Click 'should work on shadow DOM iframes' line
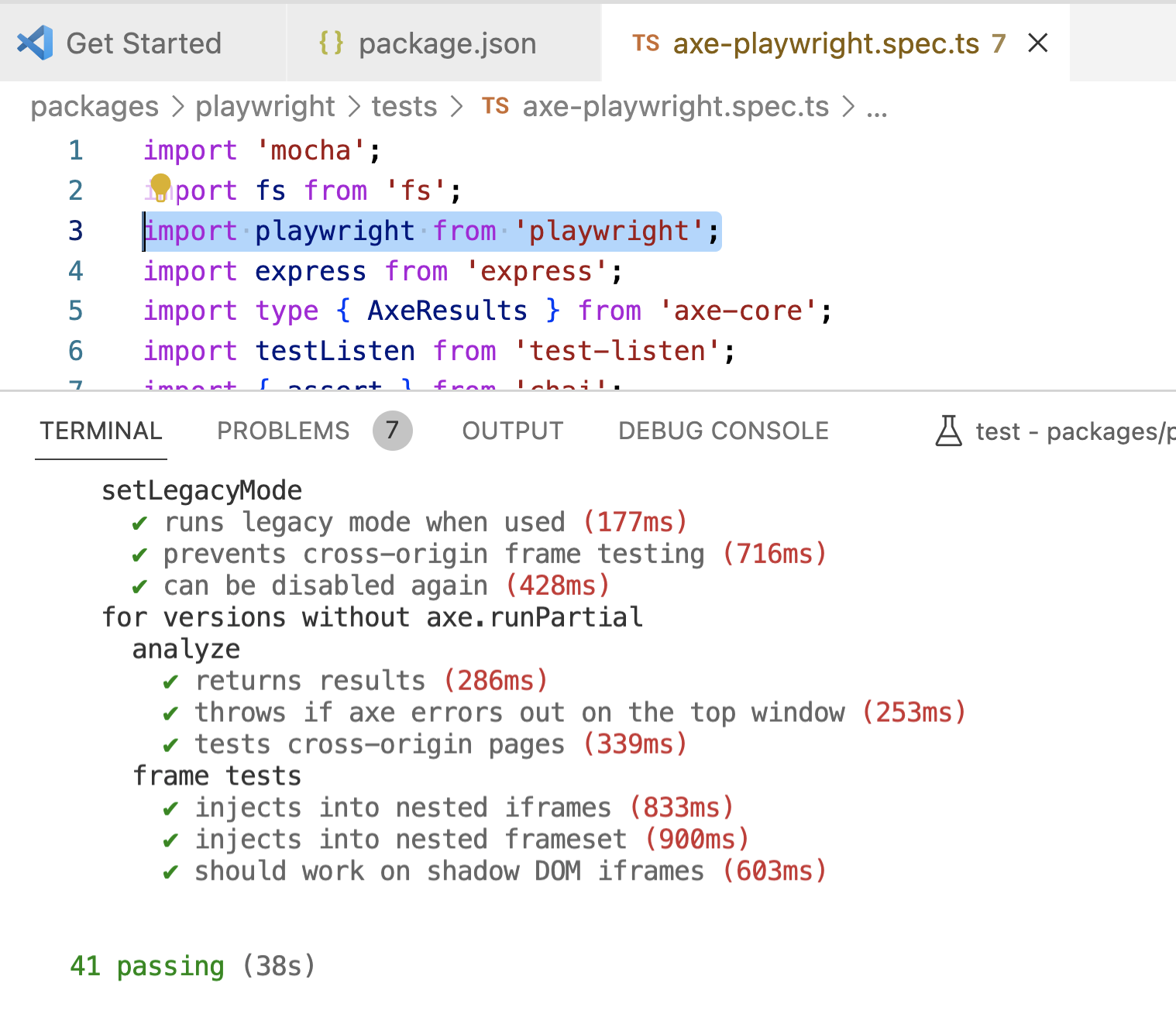1176x1010 pixels. [x=449, y=871]
